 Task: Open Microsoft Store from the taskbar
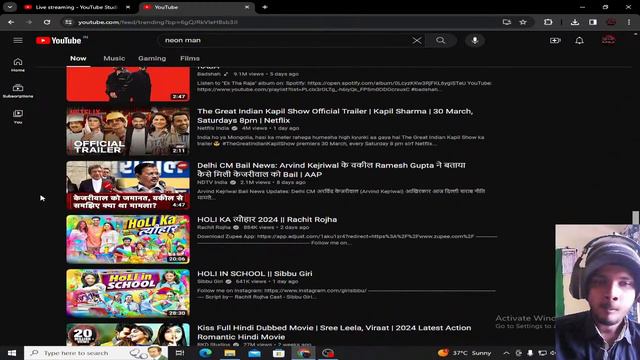(x=279, y=353)
